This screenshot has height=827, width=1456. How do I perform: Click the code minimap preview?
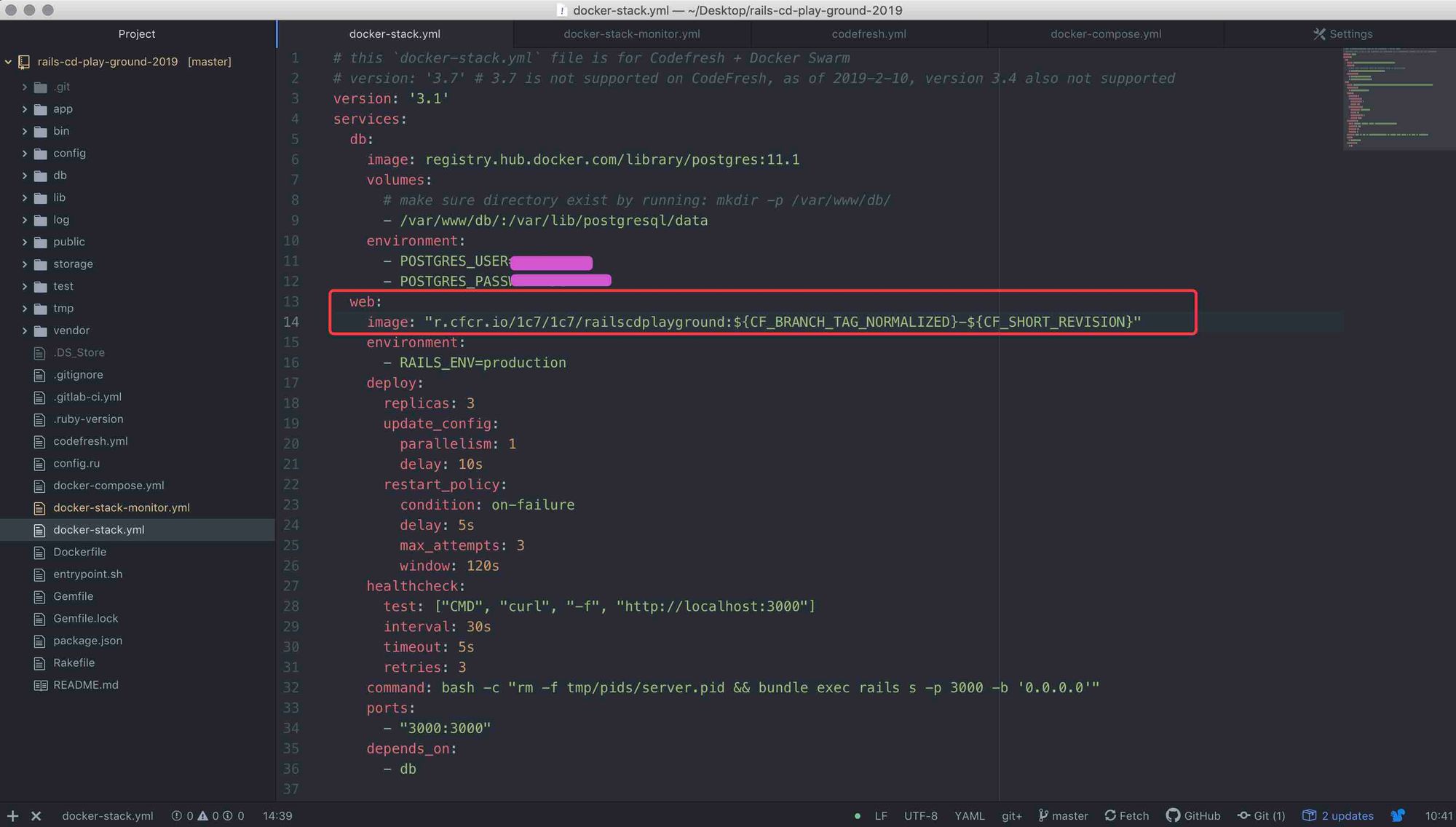coord(1387,98)
